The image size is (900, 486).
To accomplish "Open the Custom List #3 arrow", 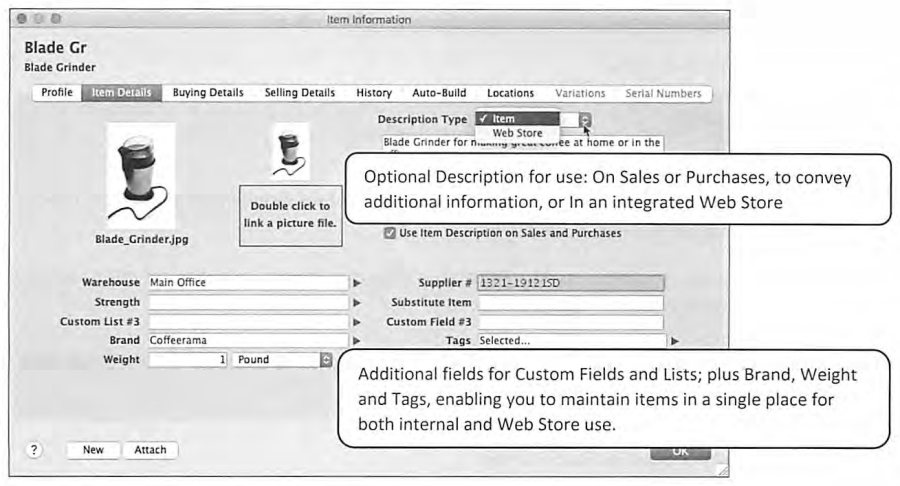I will coord(357,322).
